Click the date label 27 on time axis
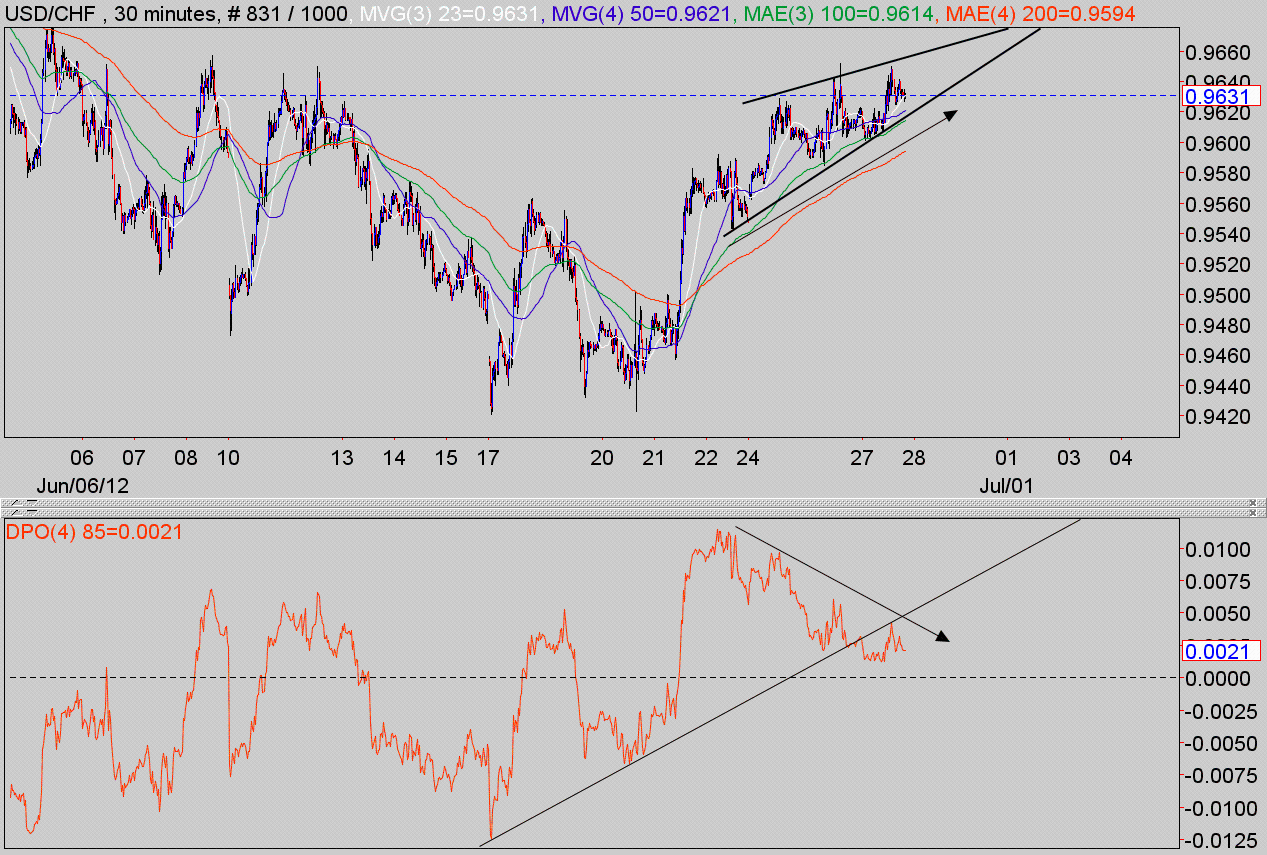1267x855 pixels. [x=862, y=458]
